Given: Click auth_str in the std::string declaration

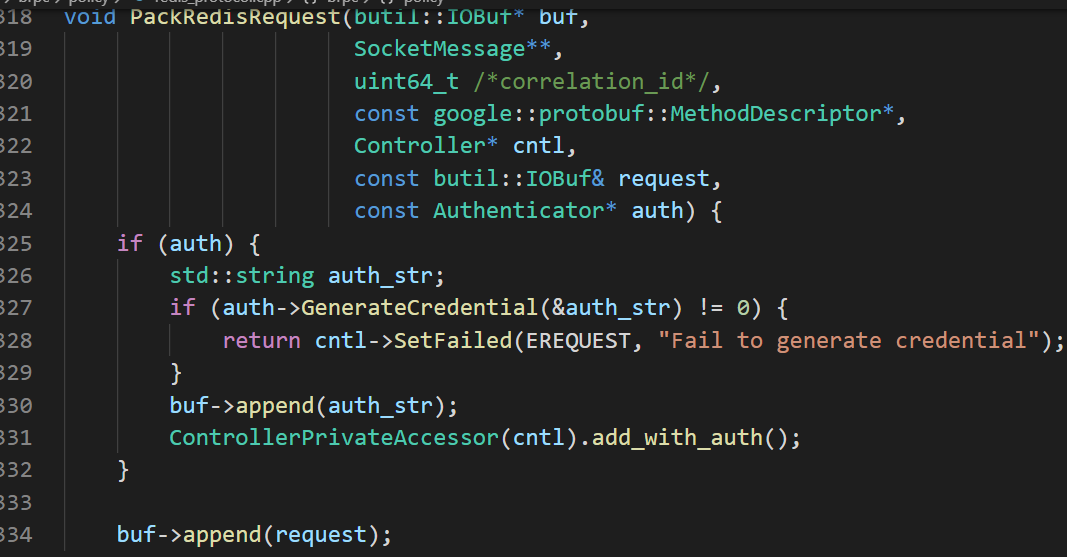Looking at the screenshot, I should click(380, 276).
